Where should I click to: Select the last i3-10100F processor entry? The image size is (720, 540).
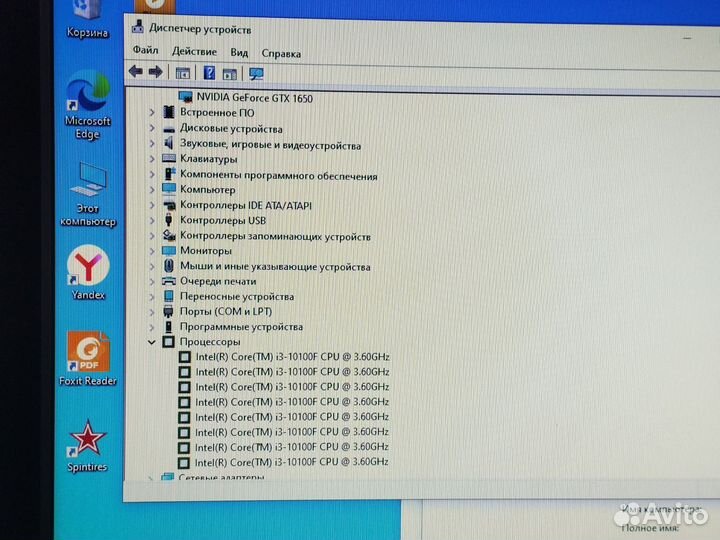[x=292, y=462]
